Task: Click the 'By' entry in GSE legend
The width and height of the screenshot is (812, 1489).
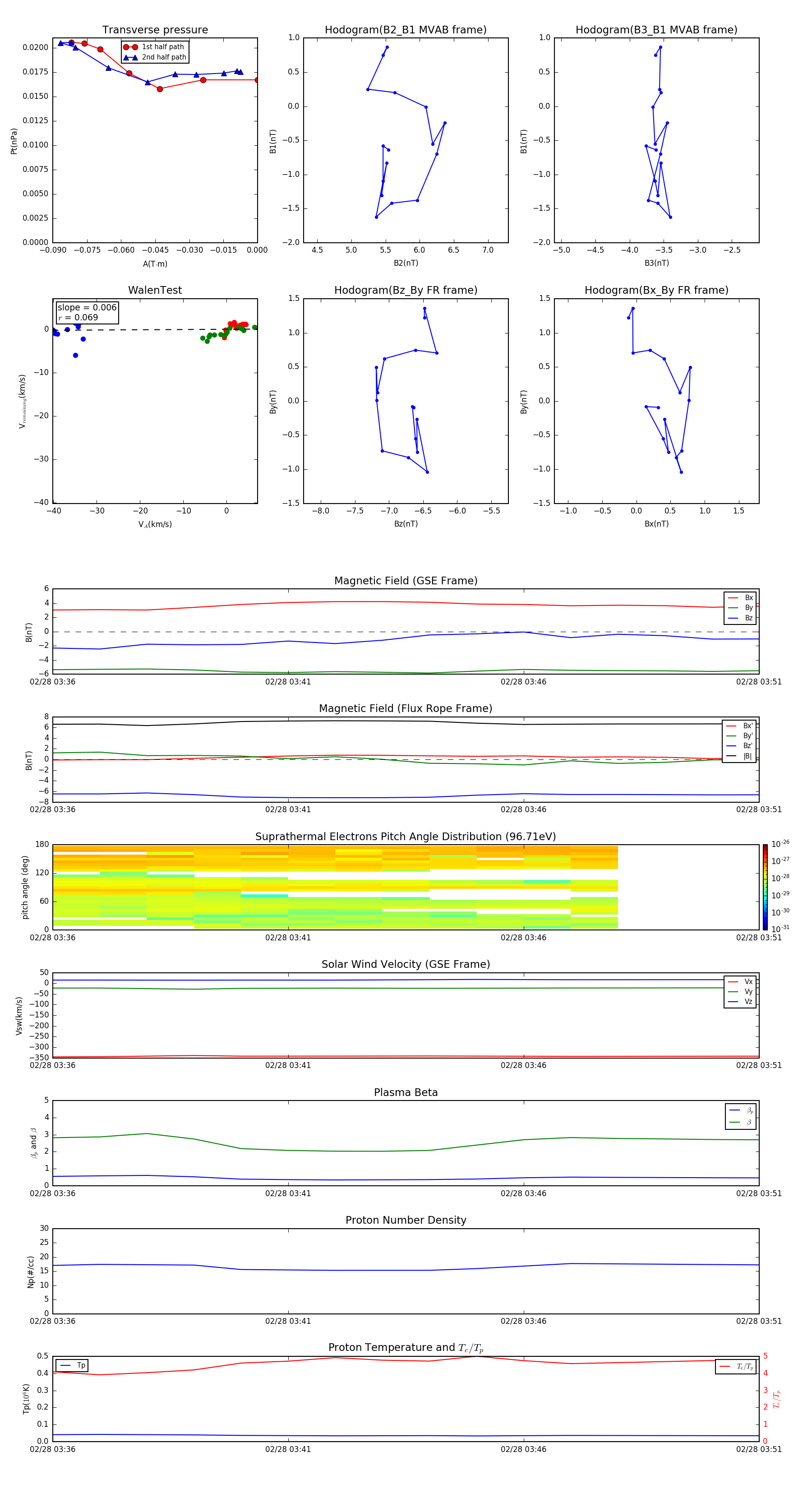Action: pyautogui.click(x=741, y=607)
